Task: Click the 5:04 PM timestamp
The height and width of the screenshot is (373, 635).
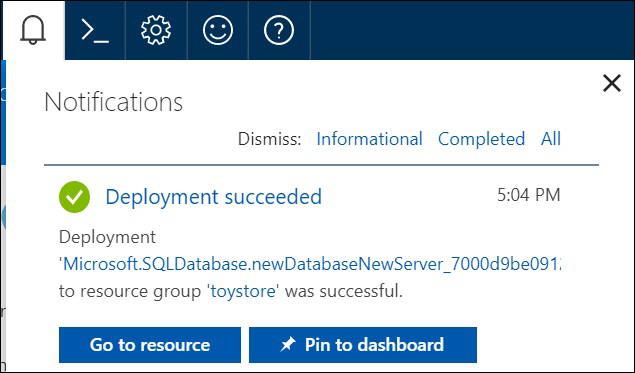Action: (528, 195)
